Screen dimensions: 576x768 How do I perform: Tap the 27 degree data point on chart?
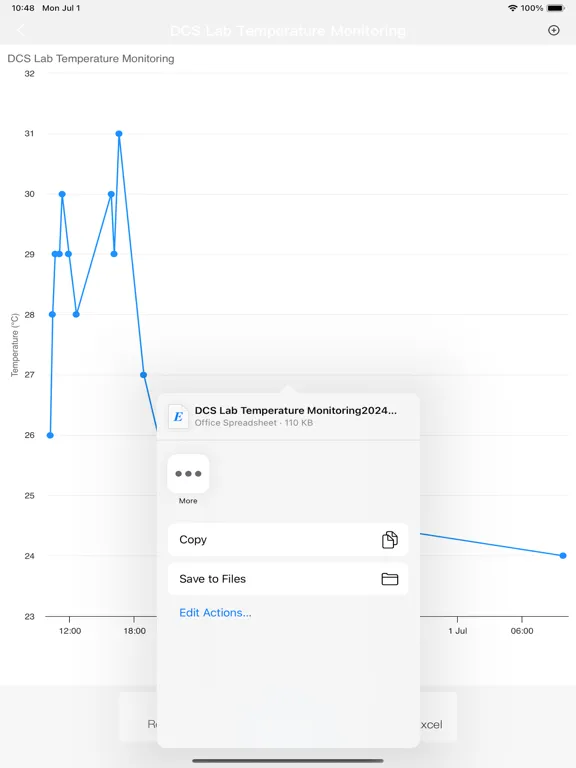pos(144,375)
